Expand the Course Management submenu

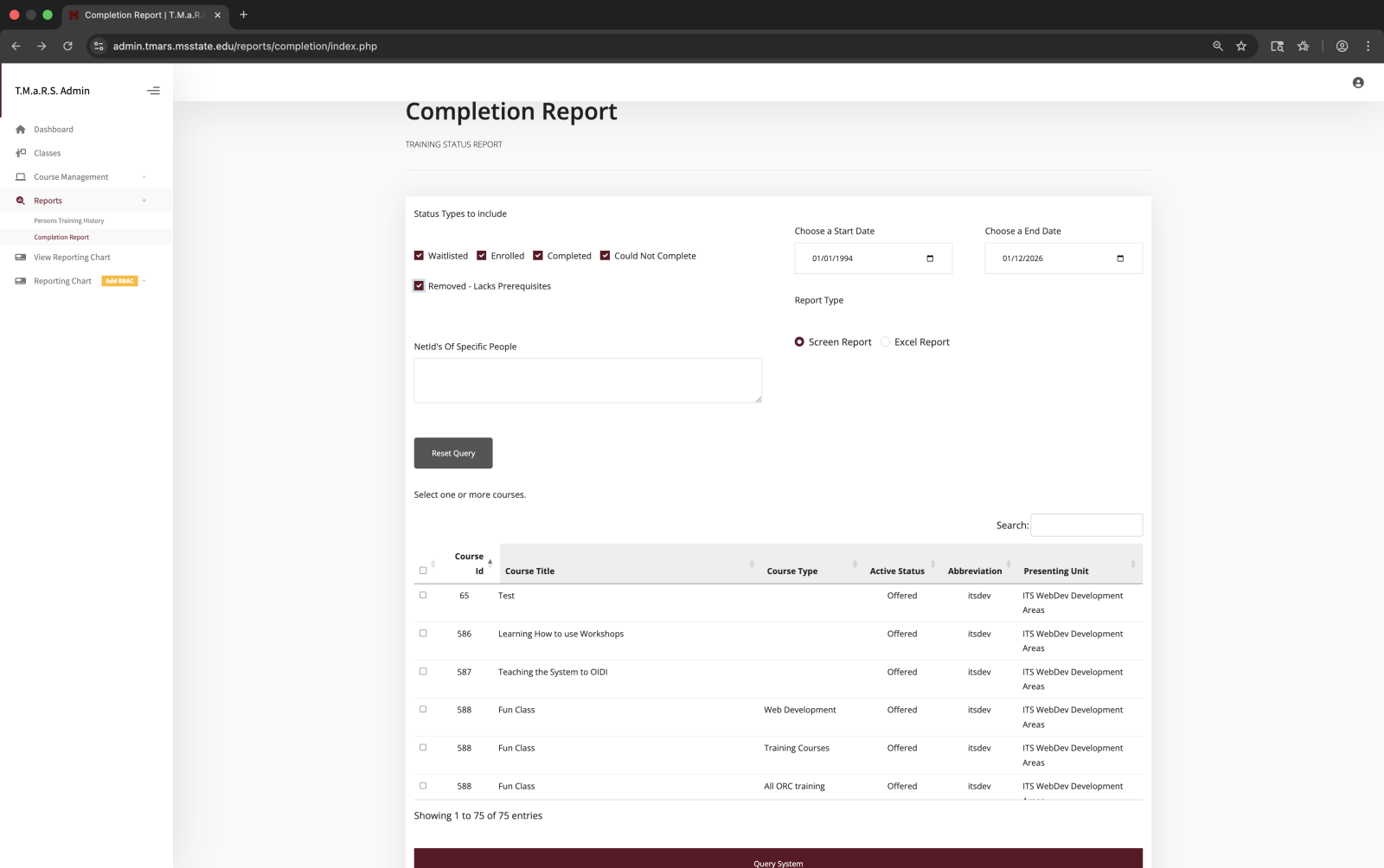coord(144,176)
